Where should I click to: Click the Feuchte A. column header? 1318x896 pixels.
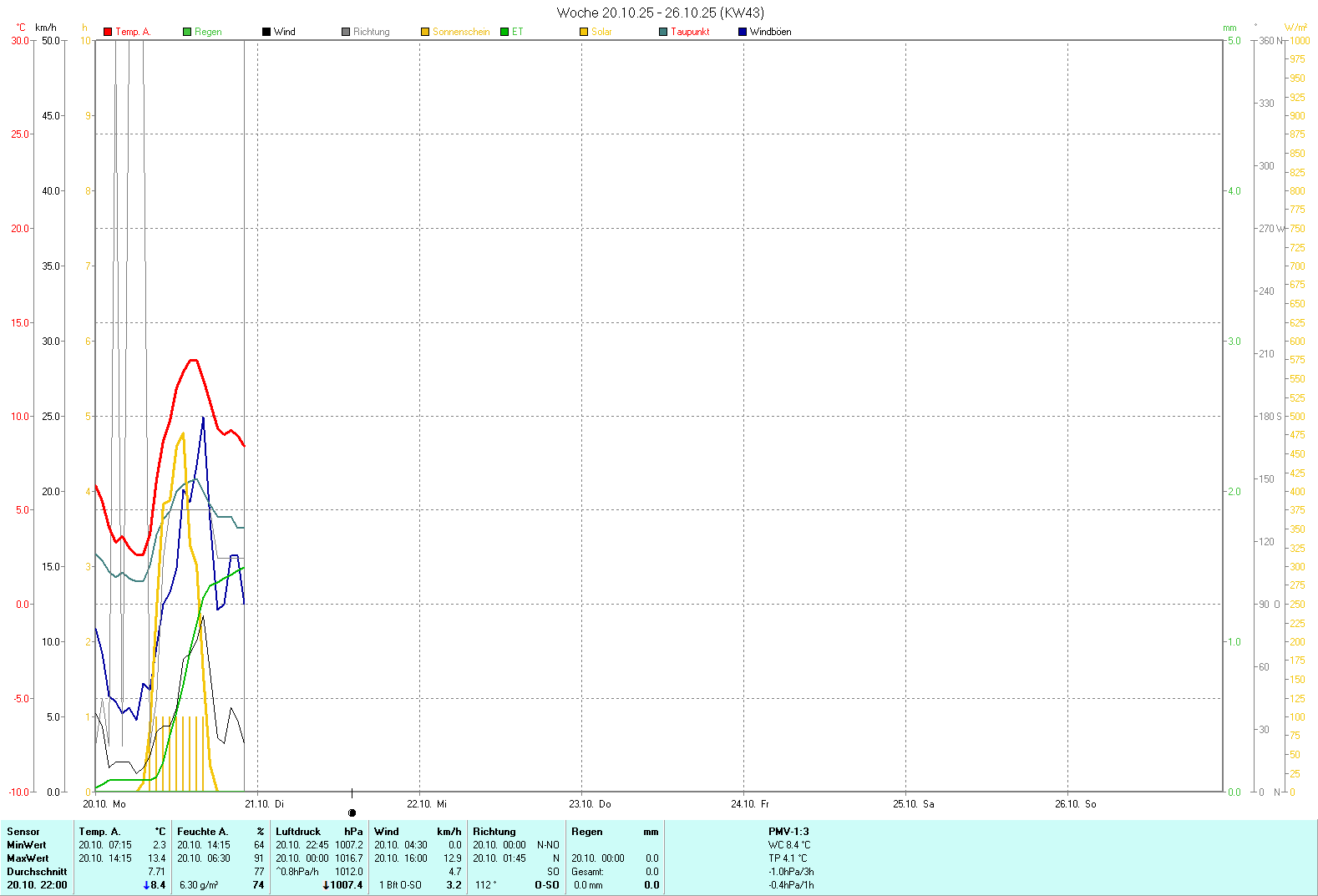(202, 832)
